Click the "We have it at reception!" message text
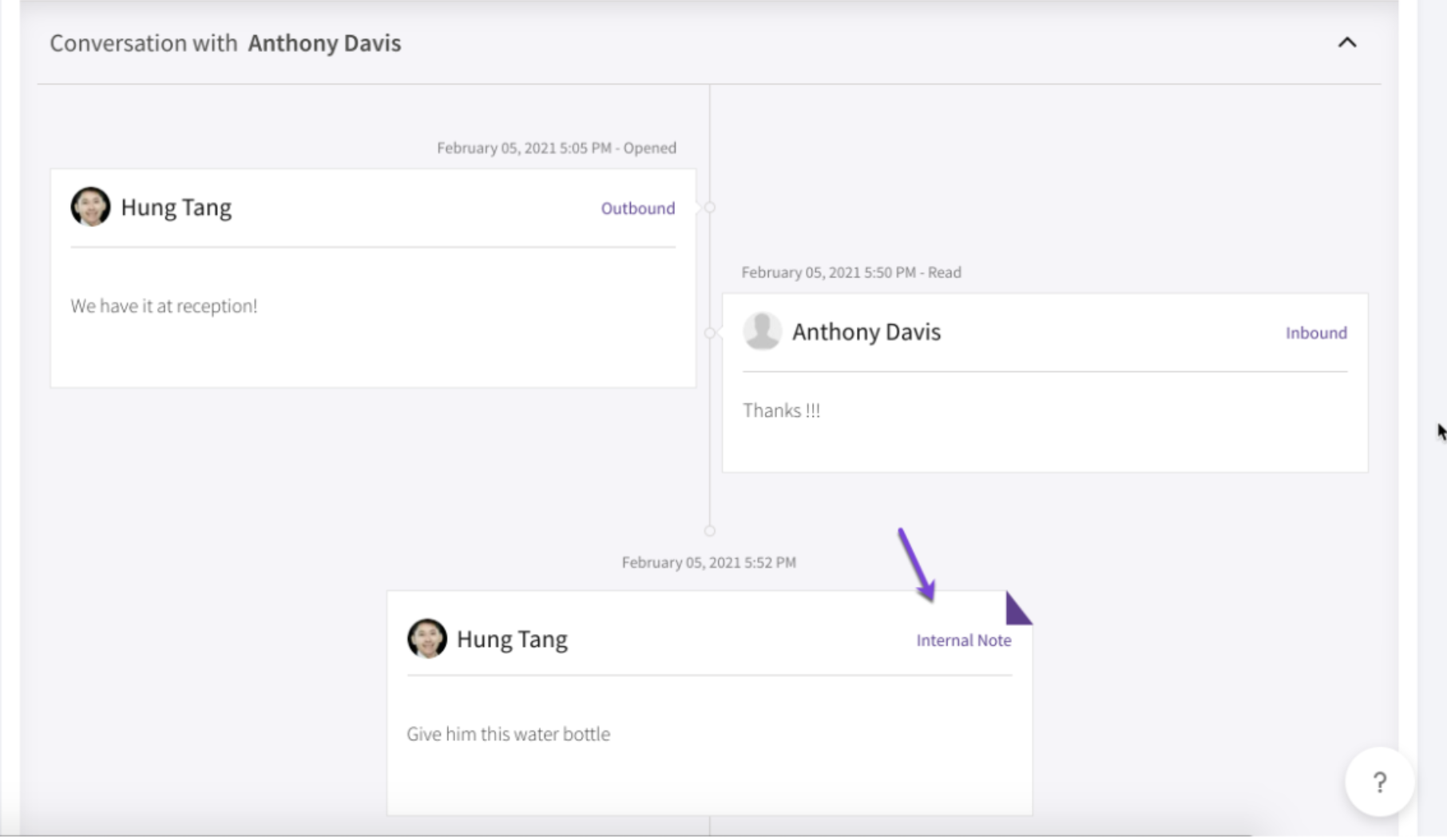The height and width of the screenshot is (840, 1447). click(x=164, y=306)
